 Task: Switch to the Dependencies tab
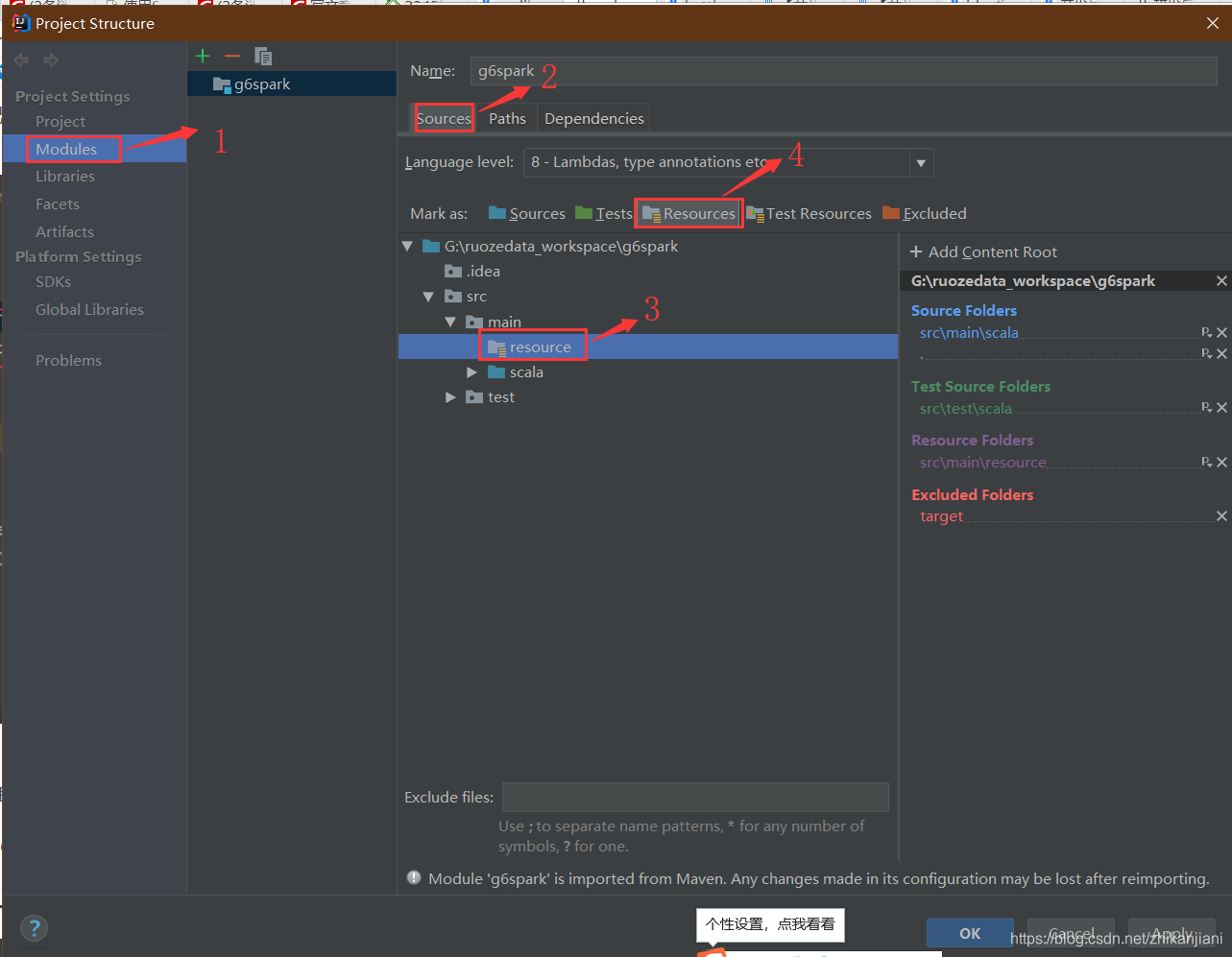coord(594,118)
